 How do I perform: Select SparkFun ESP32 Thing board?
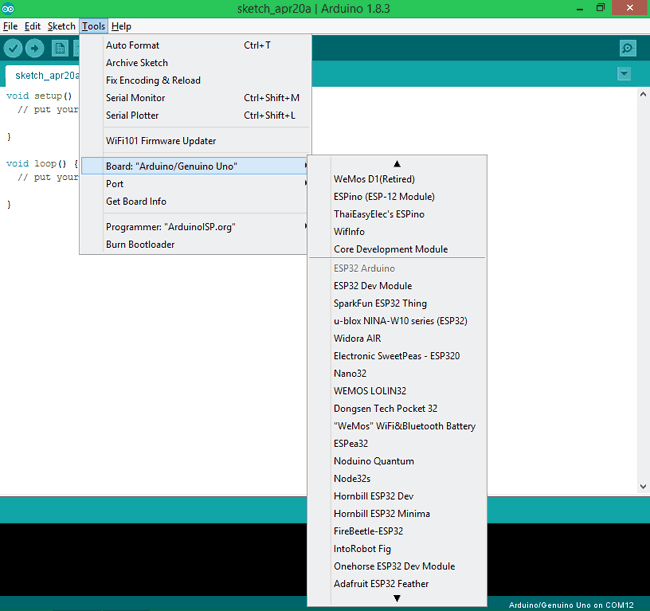coord(397,303)
